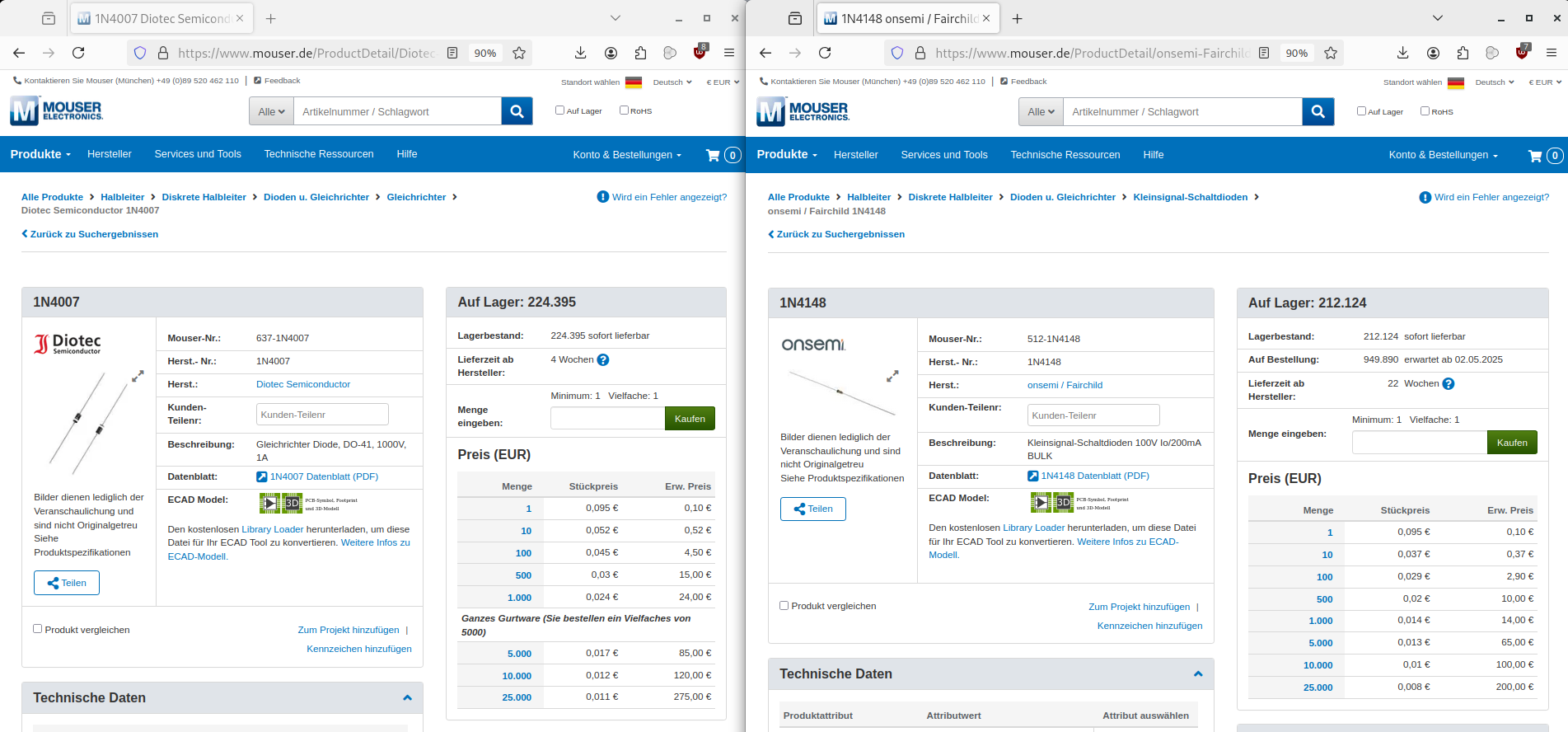Screen dimensions: 1568x732
Task: Go back in right browser window
Action: tap(765, 53)
